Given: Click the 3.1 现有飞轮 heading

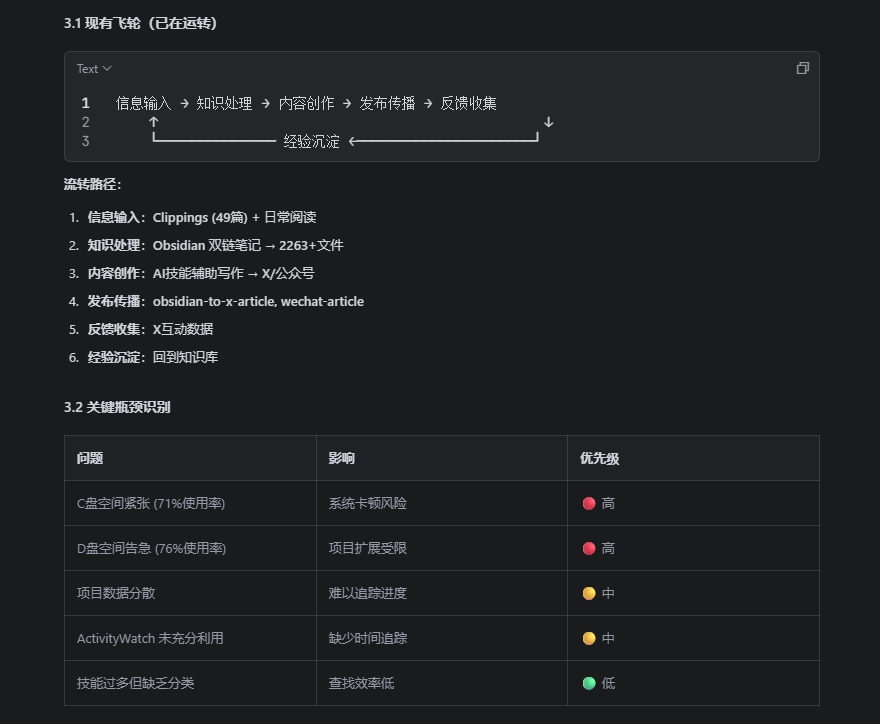Looking at the screenshot, I should pos(140,23).
